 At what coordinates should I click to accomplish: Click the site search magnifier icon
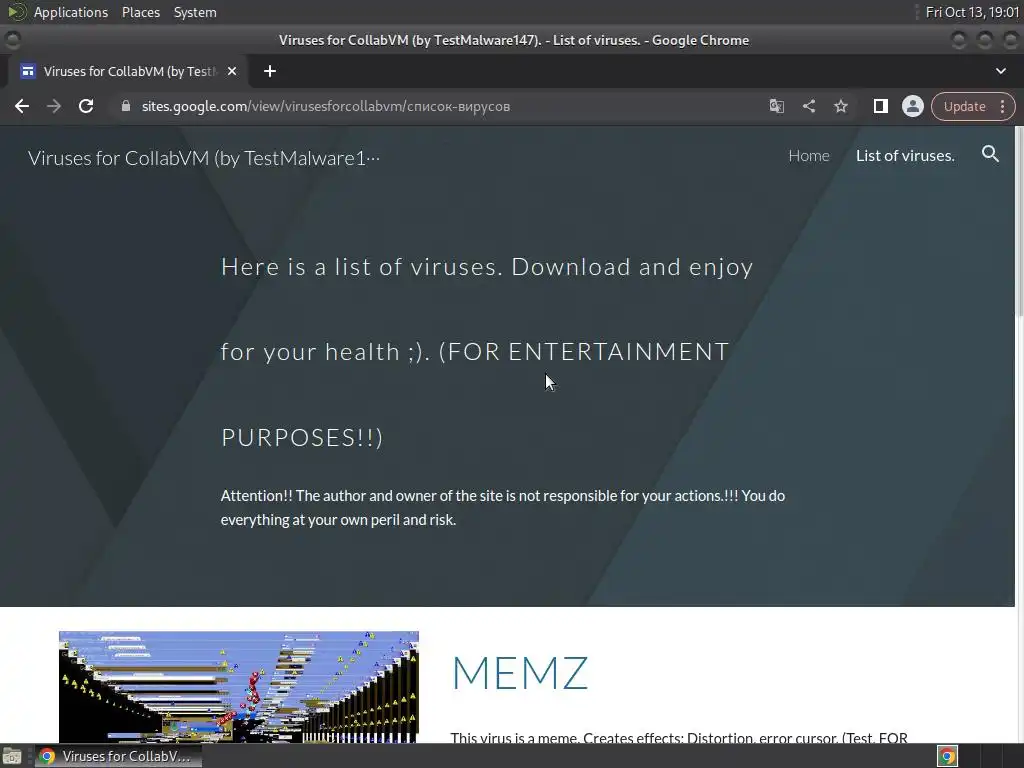pyautogui.click(x=990, y=155)
